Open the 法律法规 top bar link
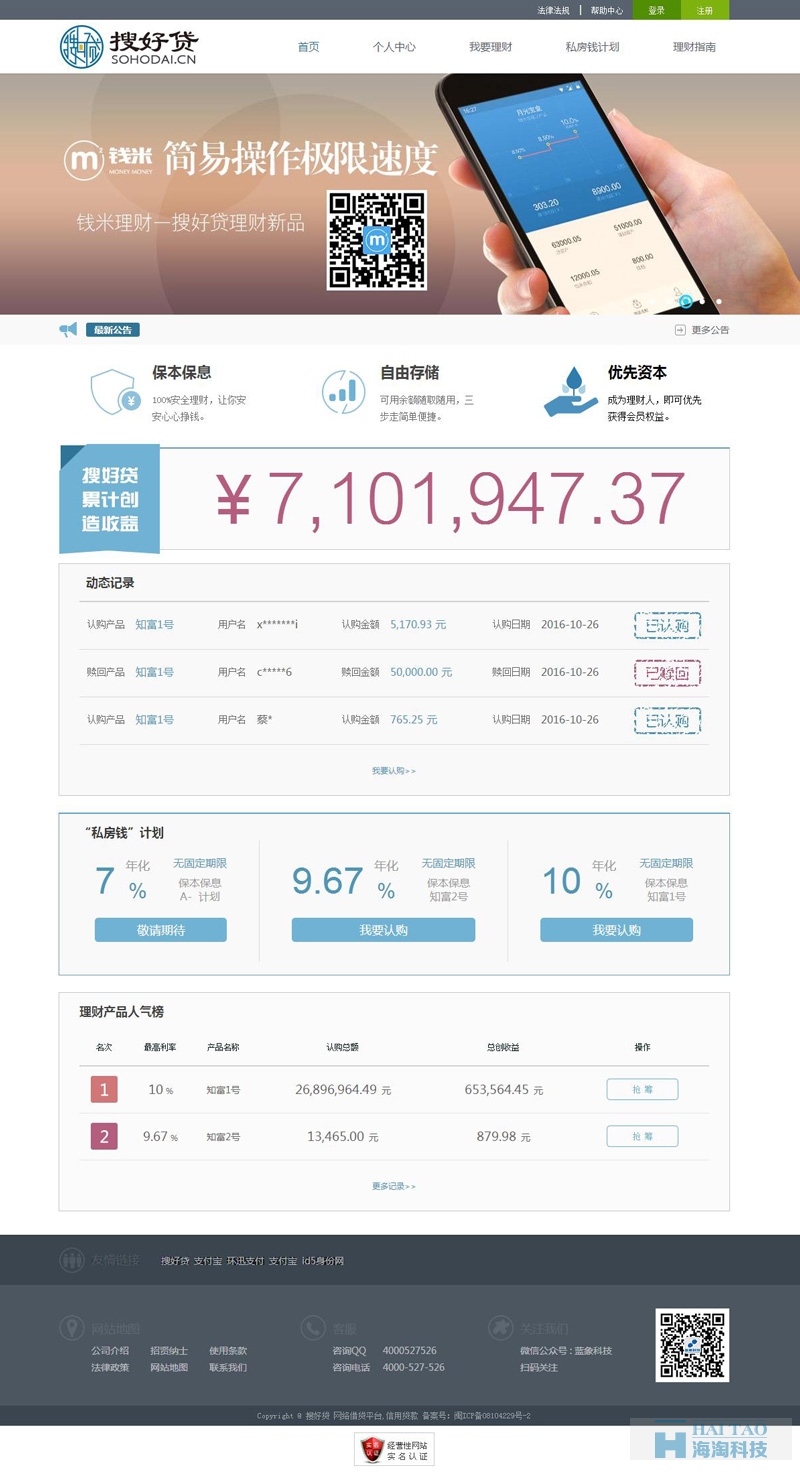 point(553,10)
